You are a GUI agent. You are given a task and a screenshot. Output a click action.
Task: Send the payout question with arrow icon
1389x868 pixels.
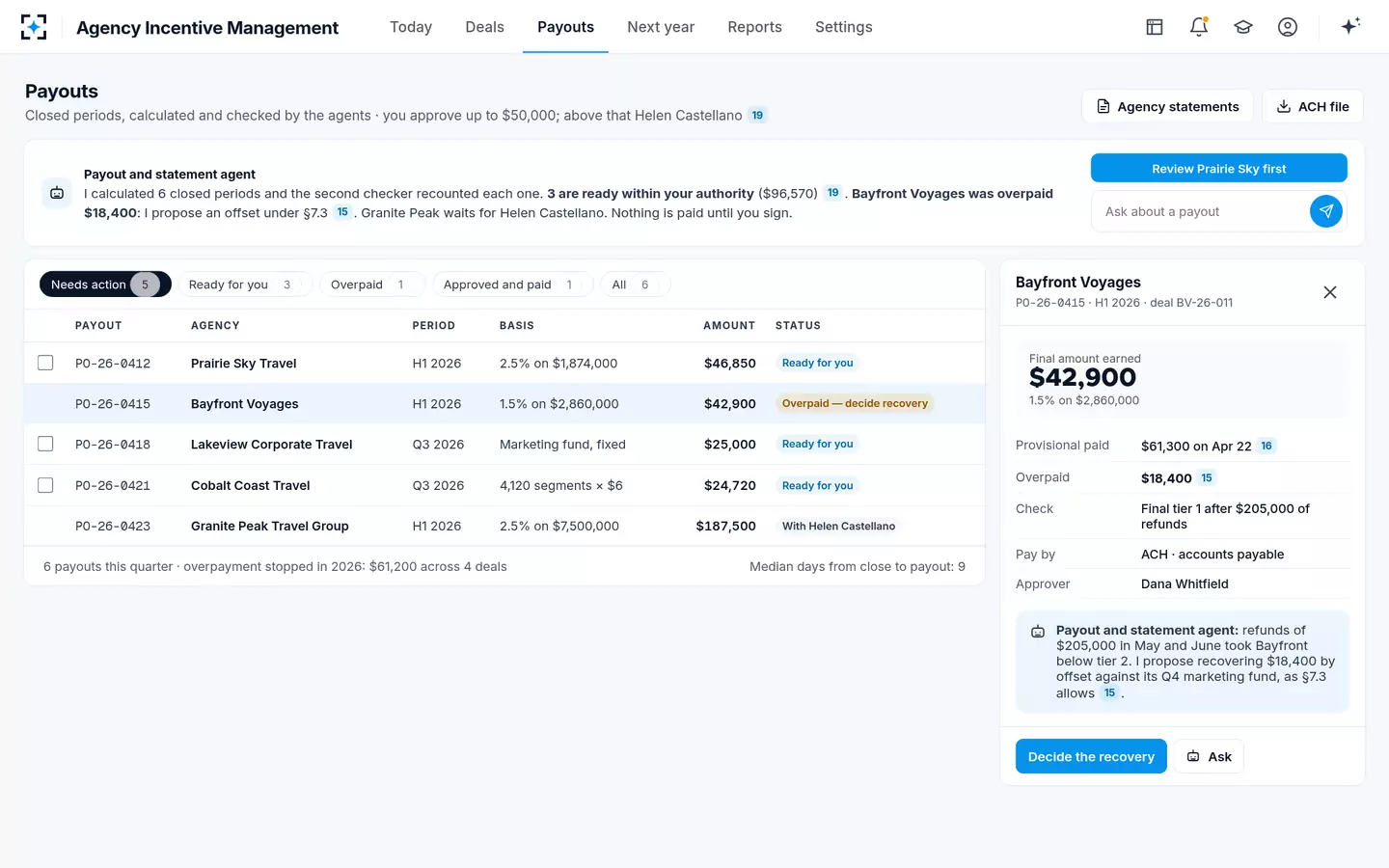coord(1326,211)
